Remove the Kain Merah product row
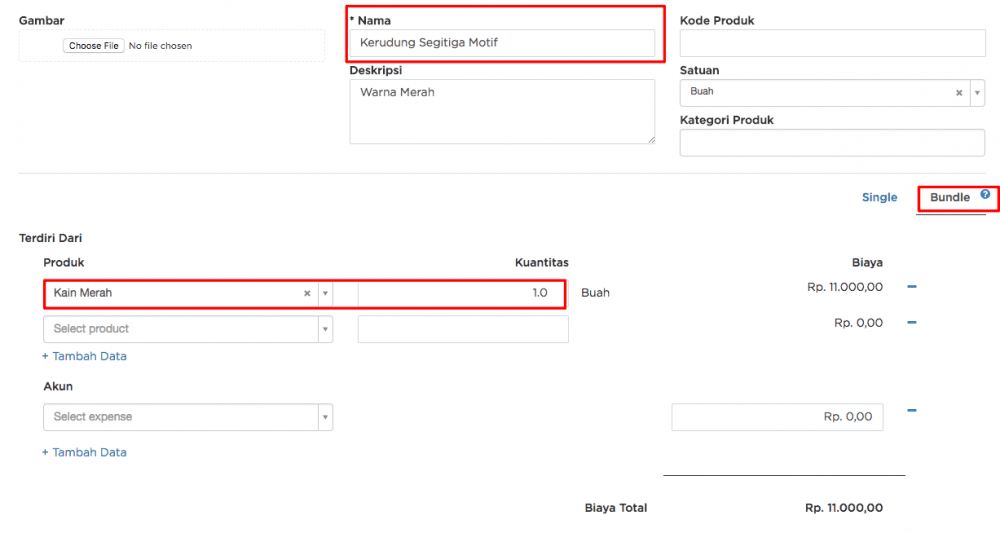The image size is (1000, 533). click(x=912, y=287)
